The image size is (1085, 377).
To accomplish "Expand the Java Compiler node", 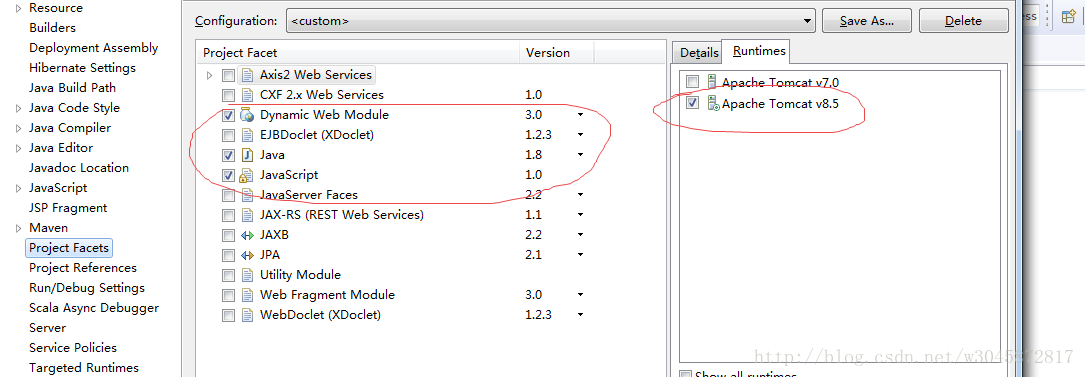I will point(19,128).
